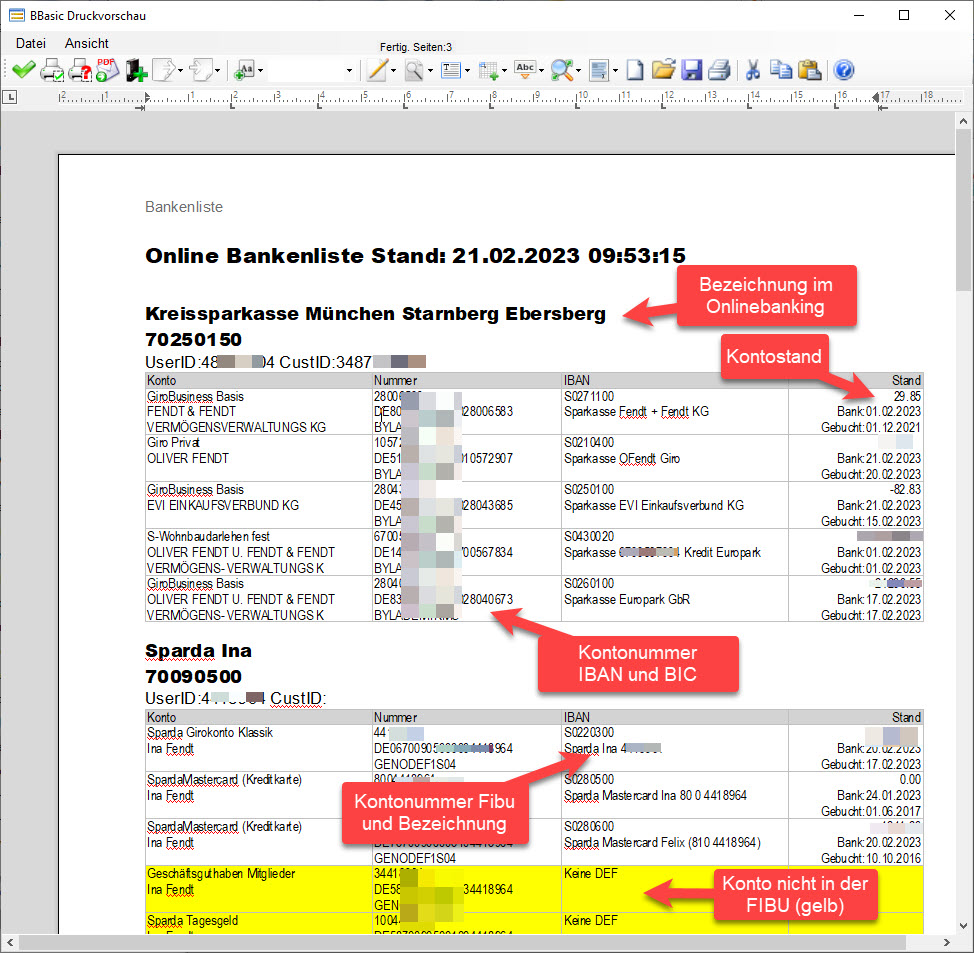Click 'Kreissparkasse München Starnberg Ebersberg' heading
This screenshot has width=974, height=953.
click(375, 314)
